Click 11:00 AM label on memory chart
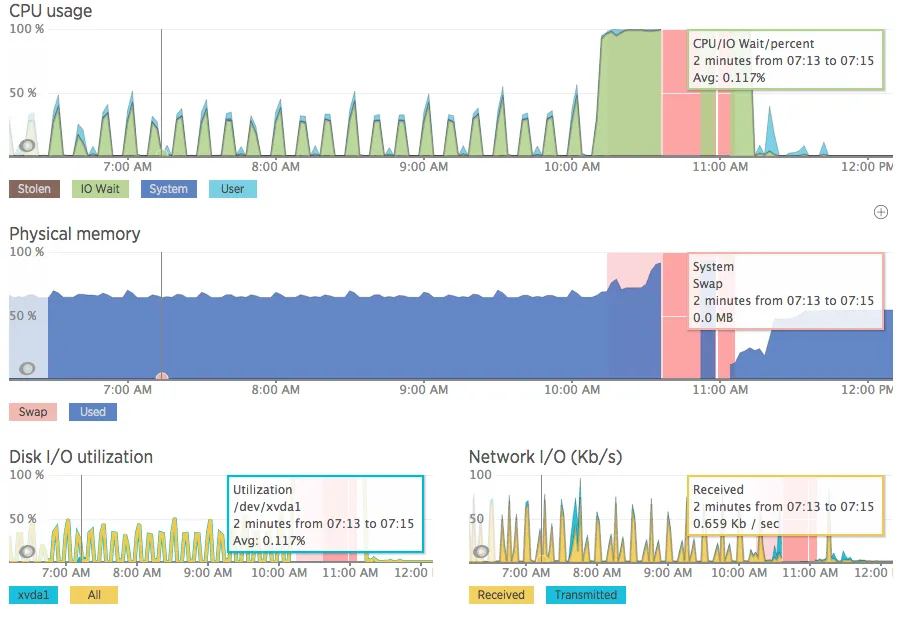The height and width of the screenshot is (618, 905). click(x=720, y=389)
